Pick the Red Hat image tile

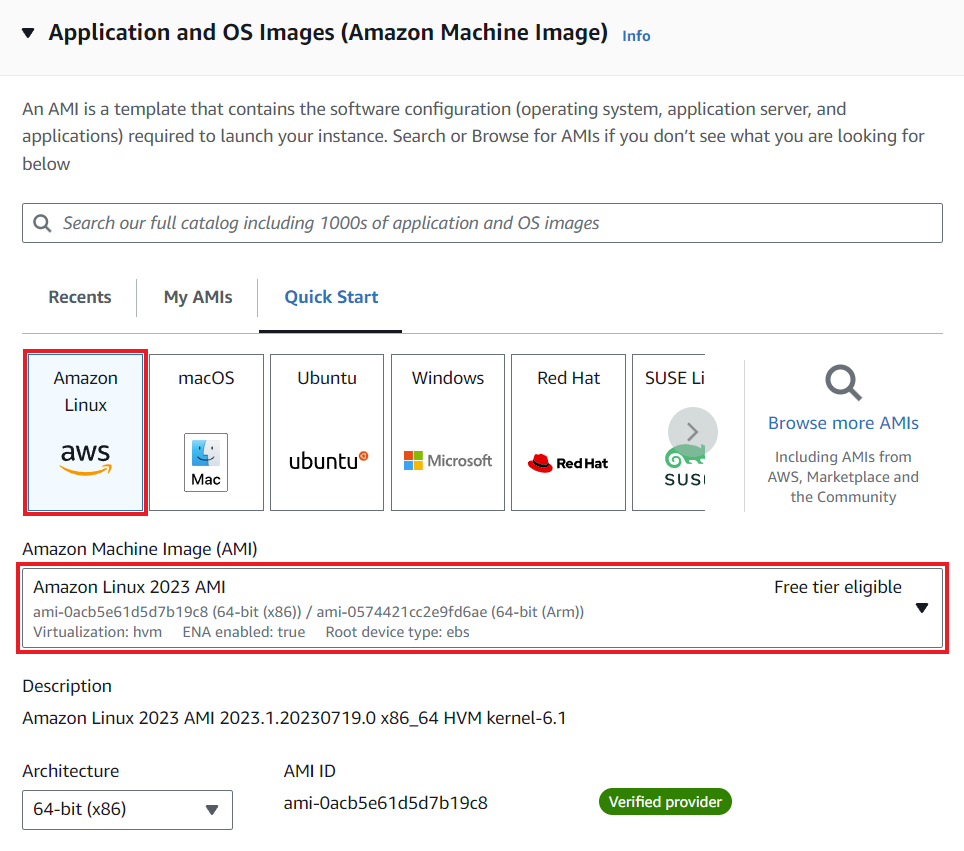(x=568, y=431)
